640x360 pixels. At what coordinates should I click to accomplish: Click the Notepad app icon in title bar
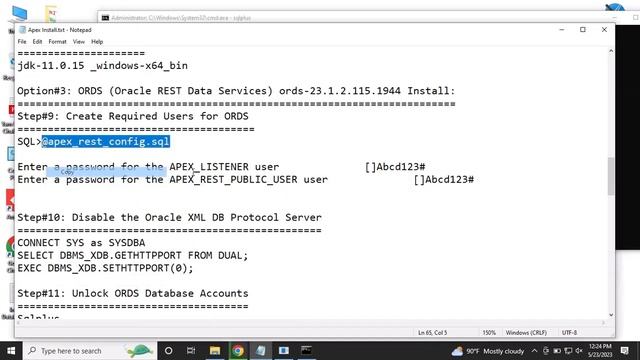(22, 30)
